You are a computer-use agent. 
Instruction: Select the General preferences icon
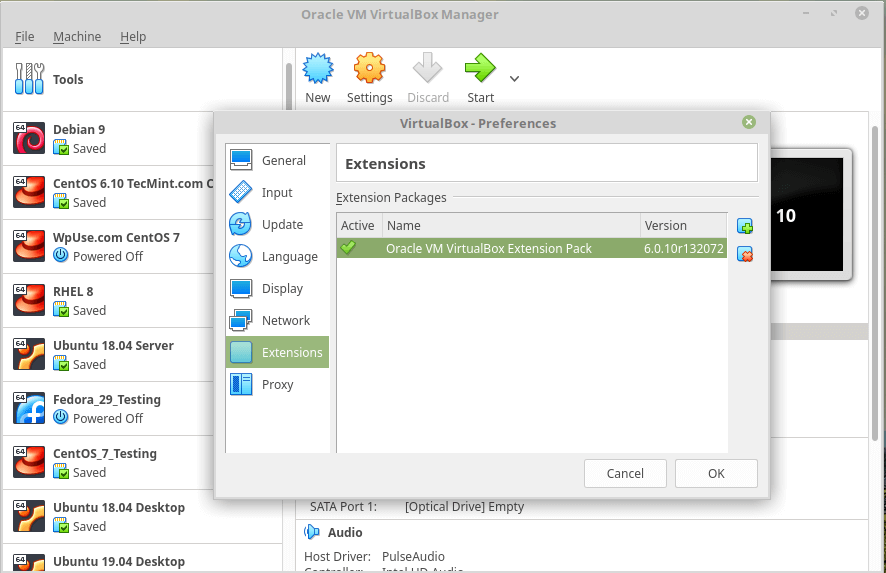[x=241, y=160]
